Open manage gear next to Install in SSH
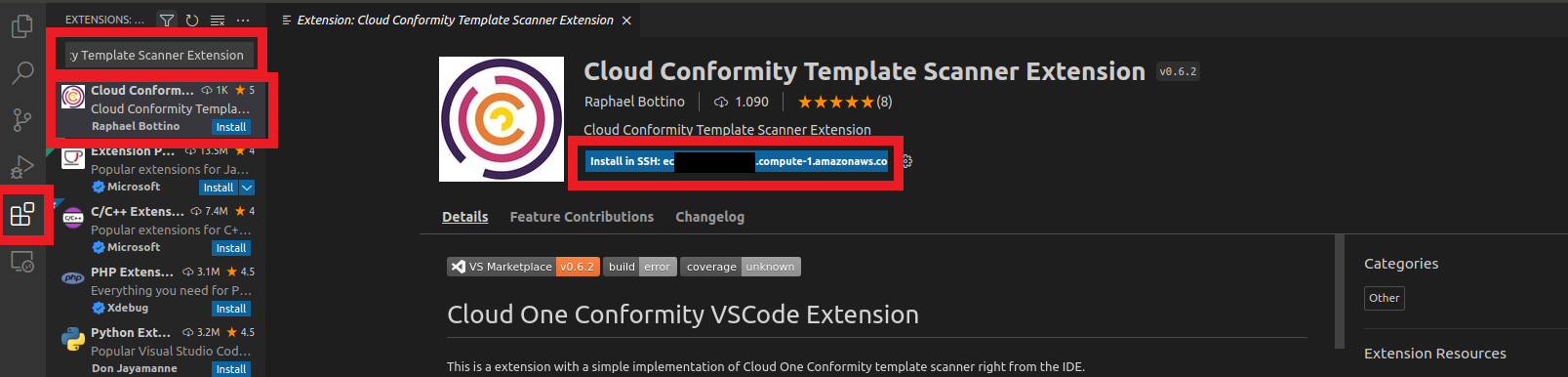1568x377 pixels. [x=906, y=161]
